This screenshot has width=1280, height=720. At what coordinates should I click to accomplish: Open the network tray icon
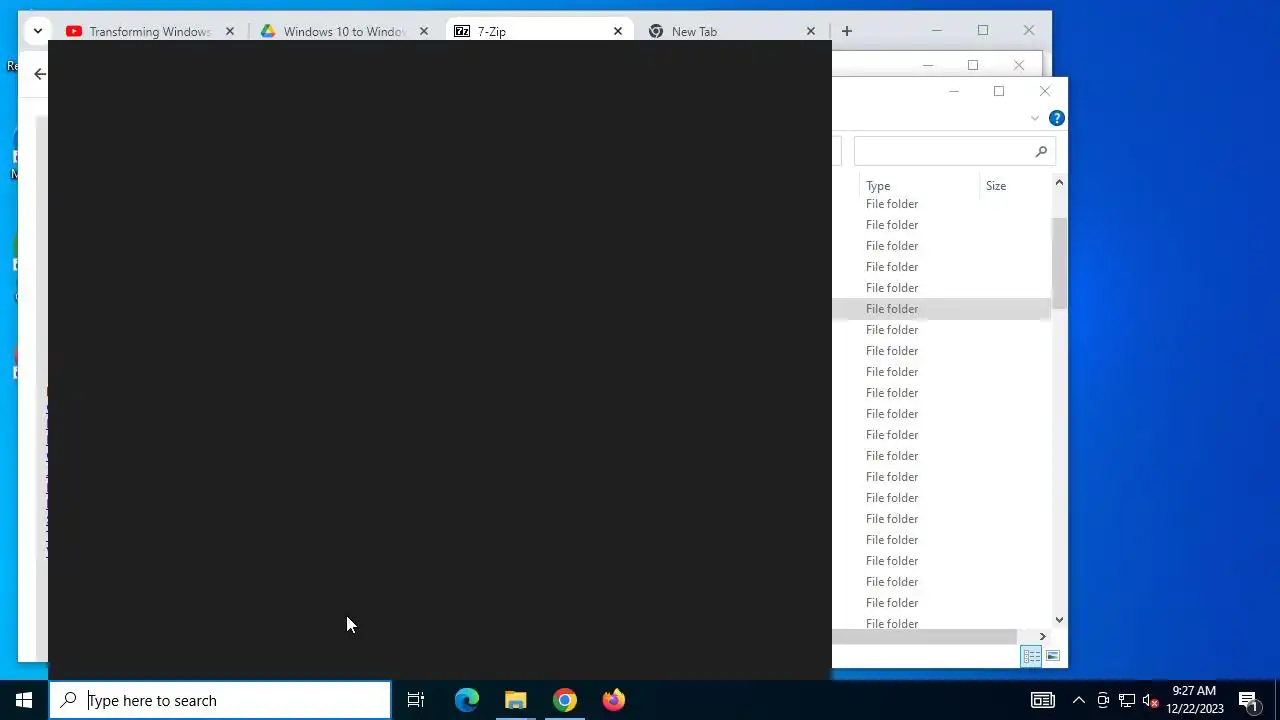[x=1127, y=700]
